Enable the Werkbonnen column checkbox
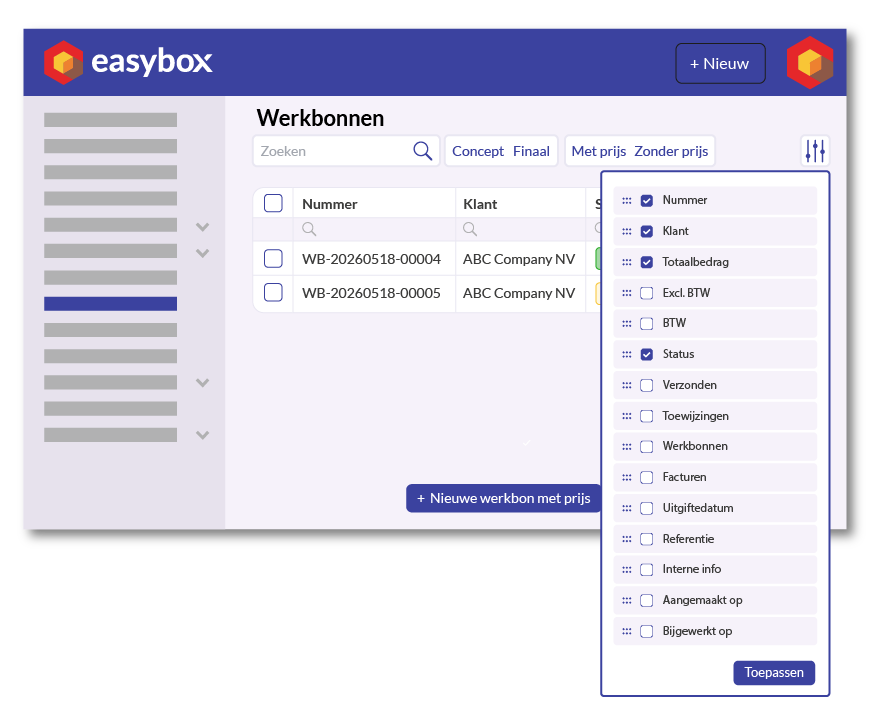880x720 pixels. point(647,447)
